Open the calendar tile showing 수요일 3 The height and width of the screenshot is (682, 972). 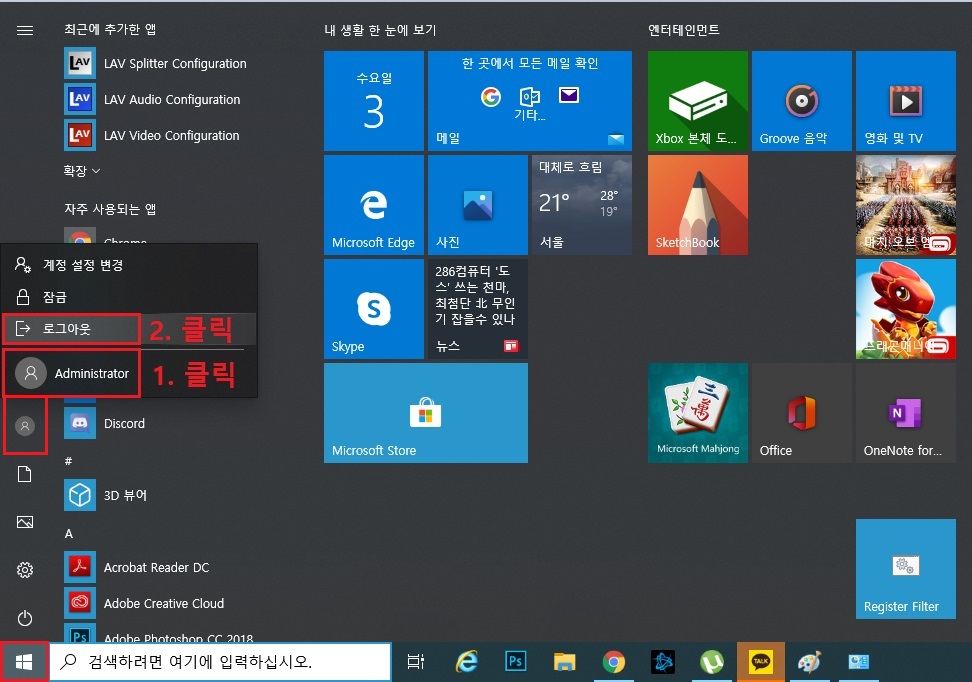(x=374, y=100)
